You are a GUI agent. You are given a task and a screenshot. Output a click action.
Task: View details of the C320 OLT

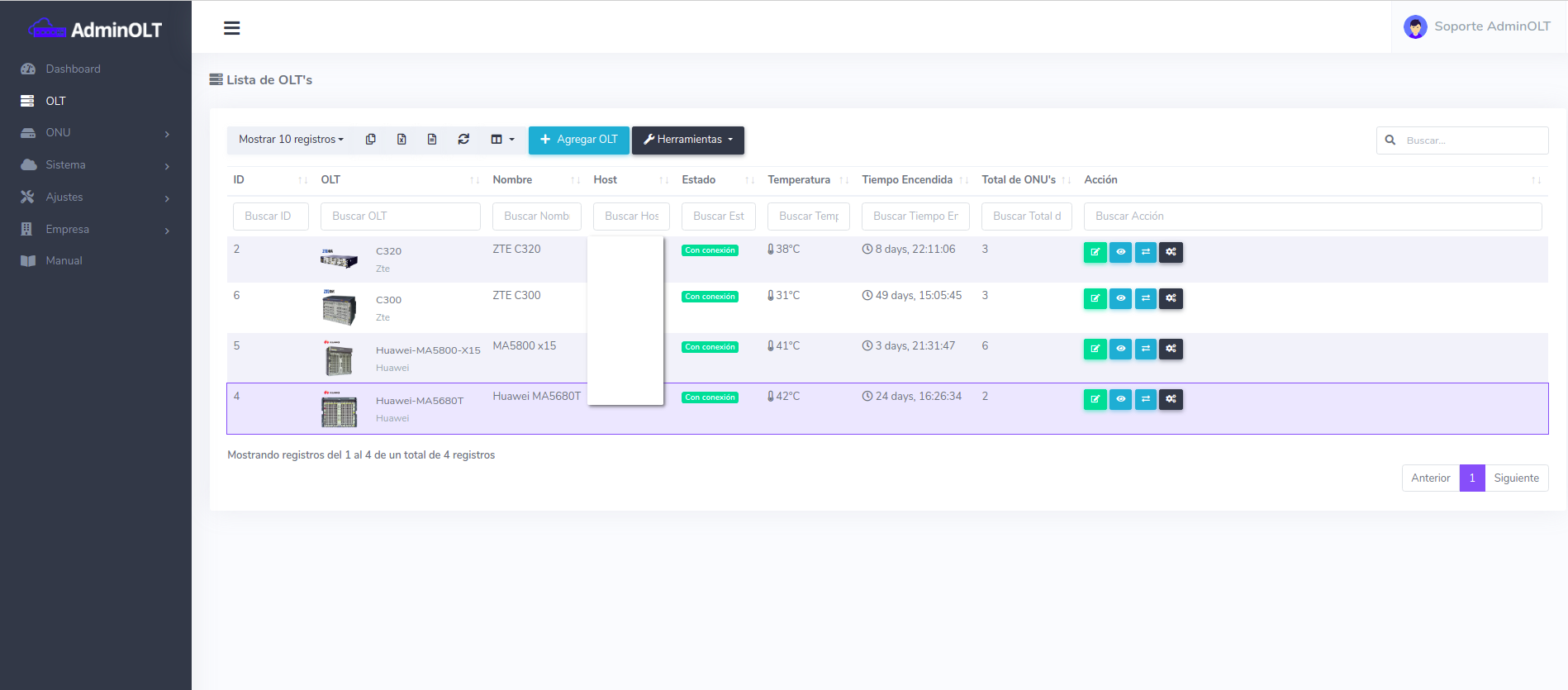click(x=1120, y=252)
